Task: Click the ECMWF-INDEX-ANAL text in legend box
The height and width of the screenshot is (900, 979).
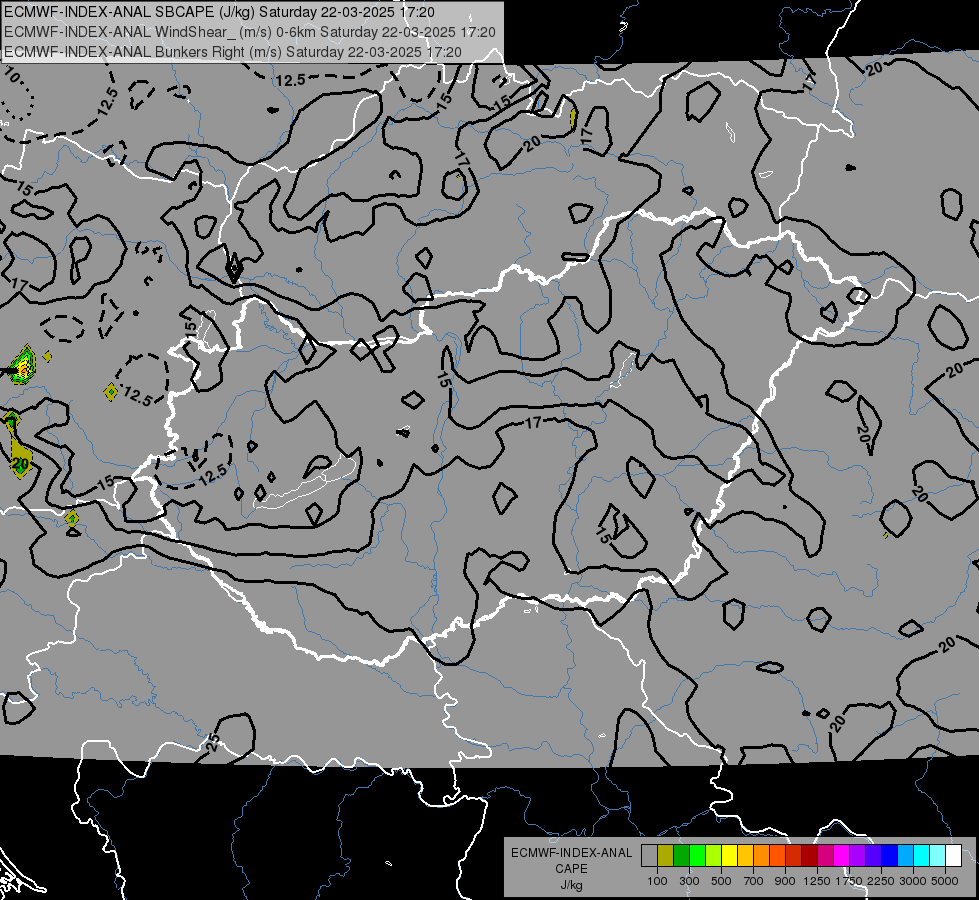Action: pos(571,853)
